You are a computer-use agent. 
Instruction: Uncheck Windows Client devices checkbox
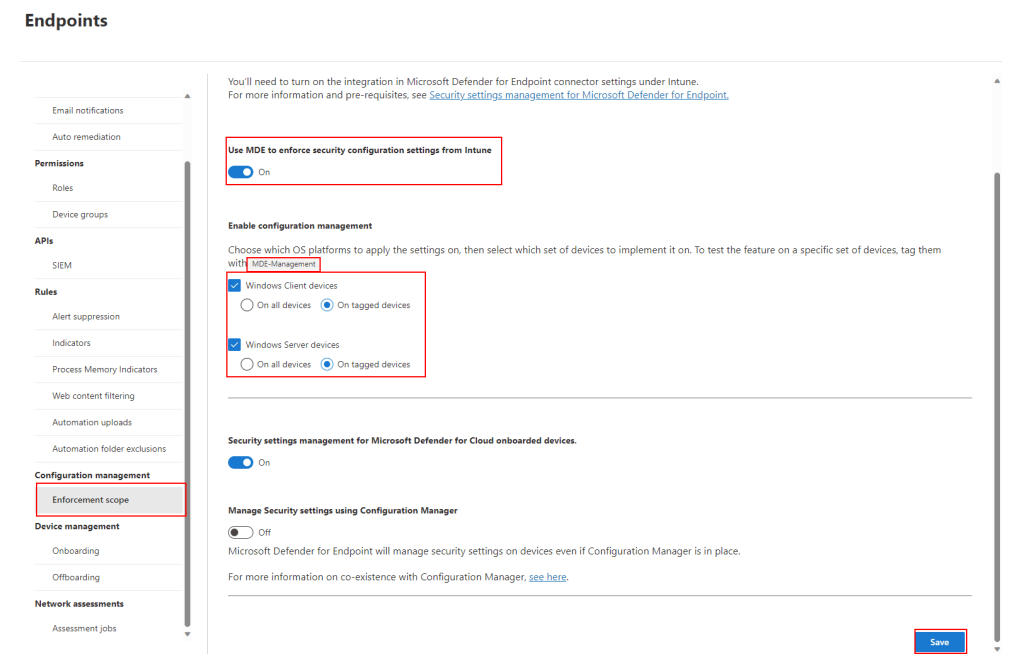point(235,286)
